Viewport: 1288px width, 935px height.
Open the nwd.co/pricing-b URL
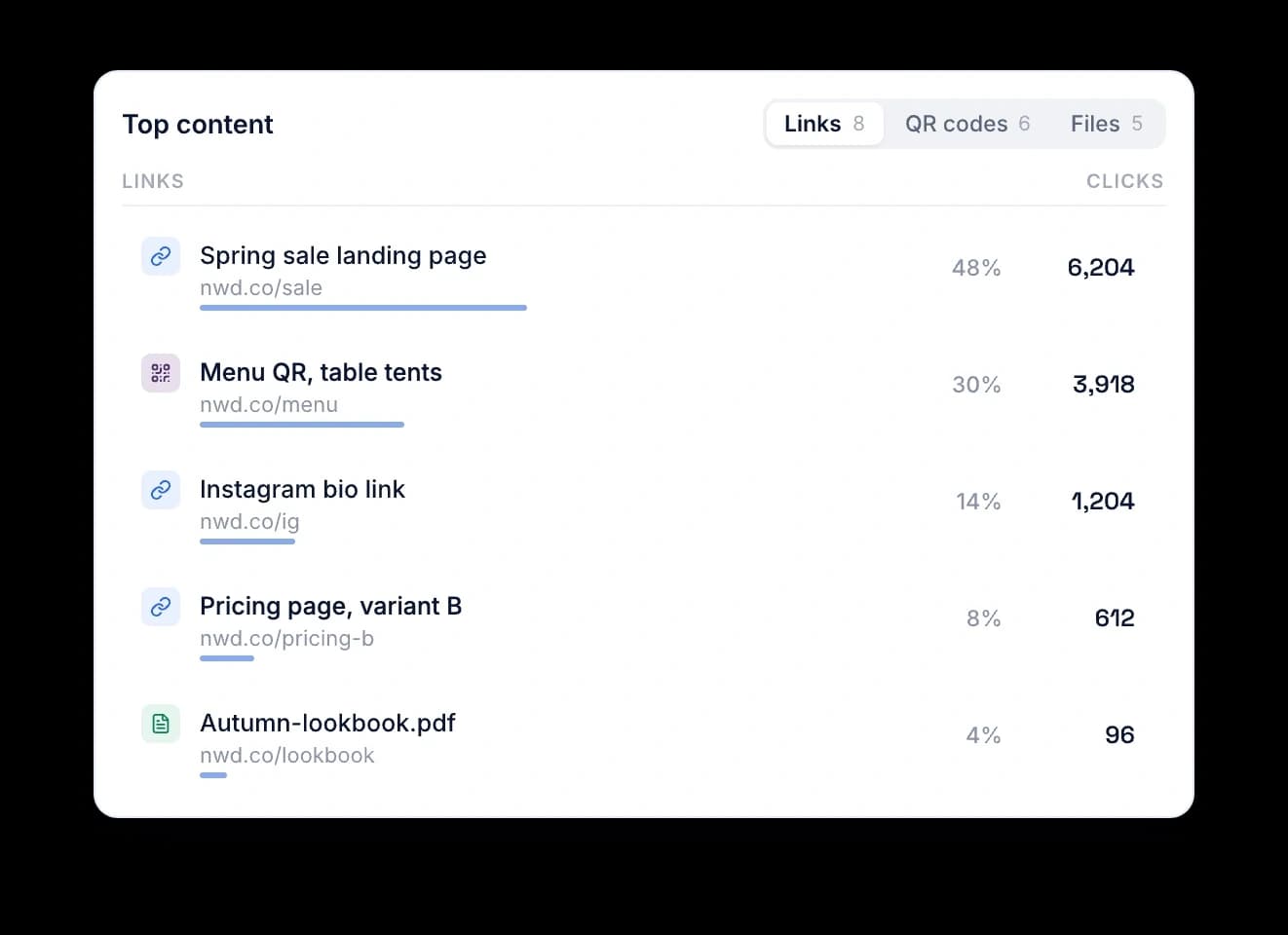[x=286, y=639]
